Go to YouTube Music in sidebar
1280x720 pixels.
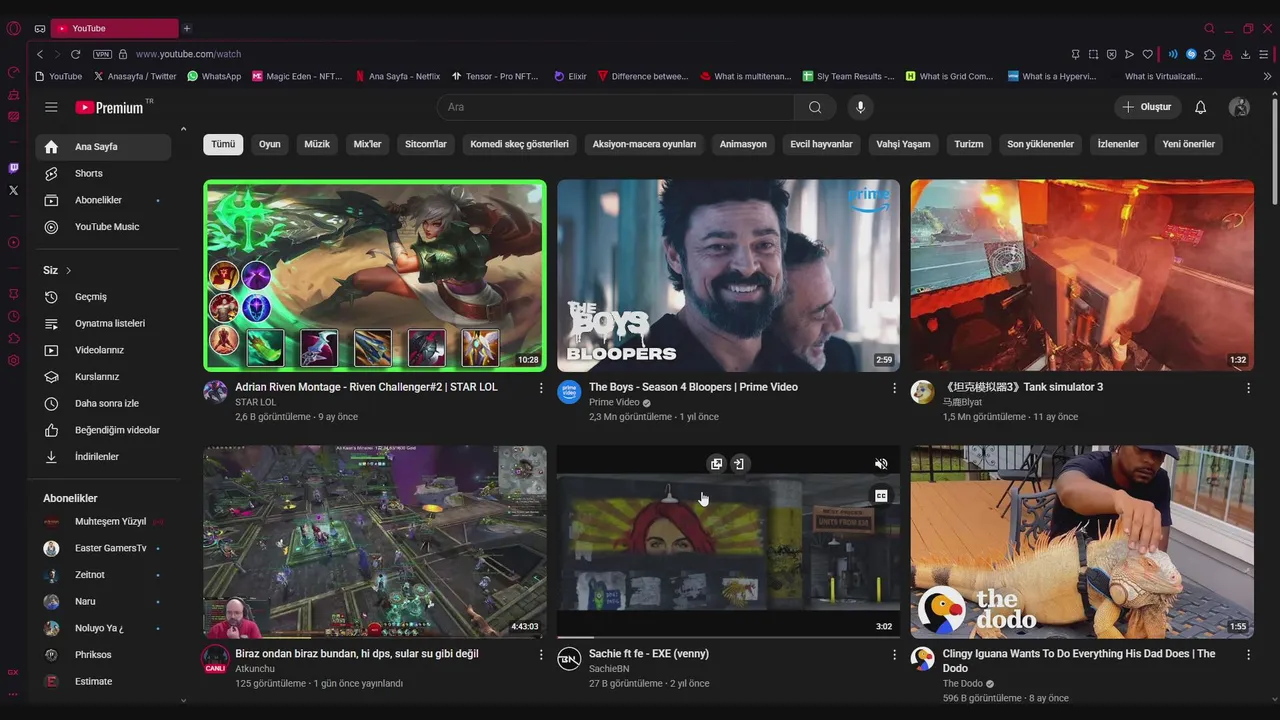click(x=103, y=227)
